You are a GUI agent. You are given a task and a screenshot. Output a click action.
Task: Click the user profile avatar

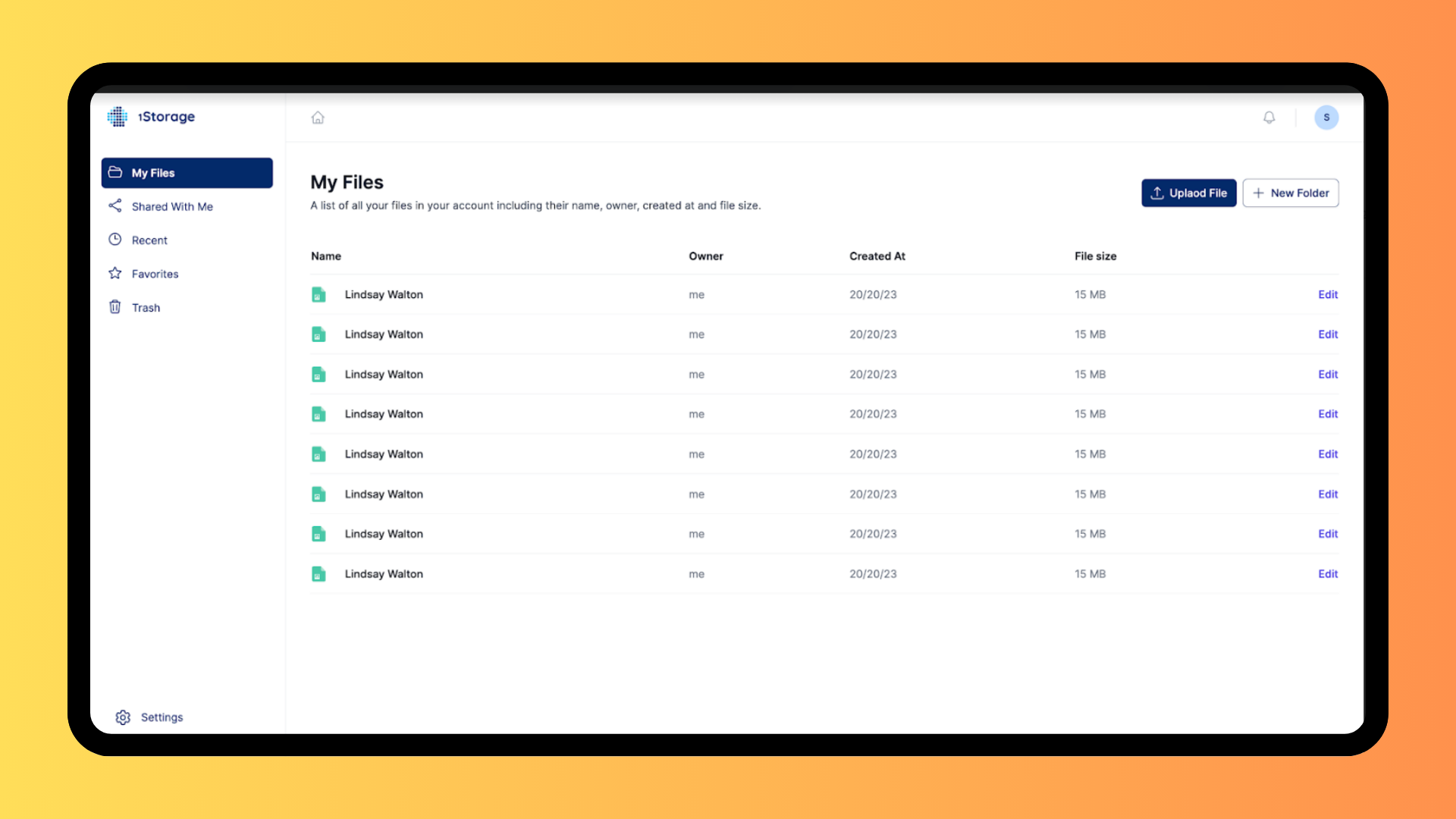tap(1326, 117)
